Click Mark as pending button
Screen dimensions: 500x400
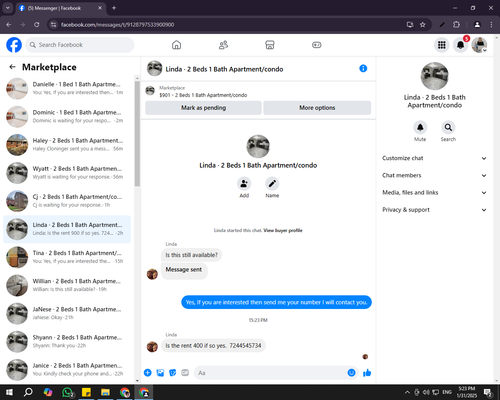[x=203, y=108]
